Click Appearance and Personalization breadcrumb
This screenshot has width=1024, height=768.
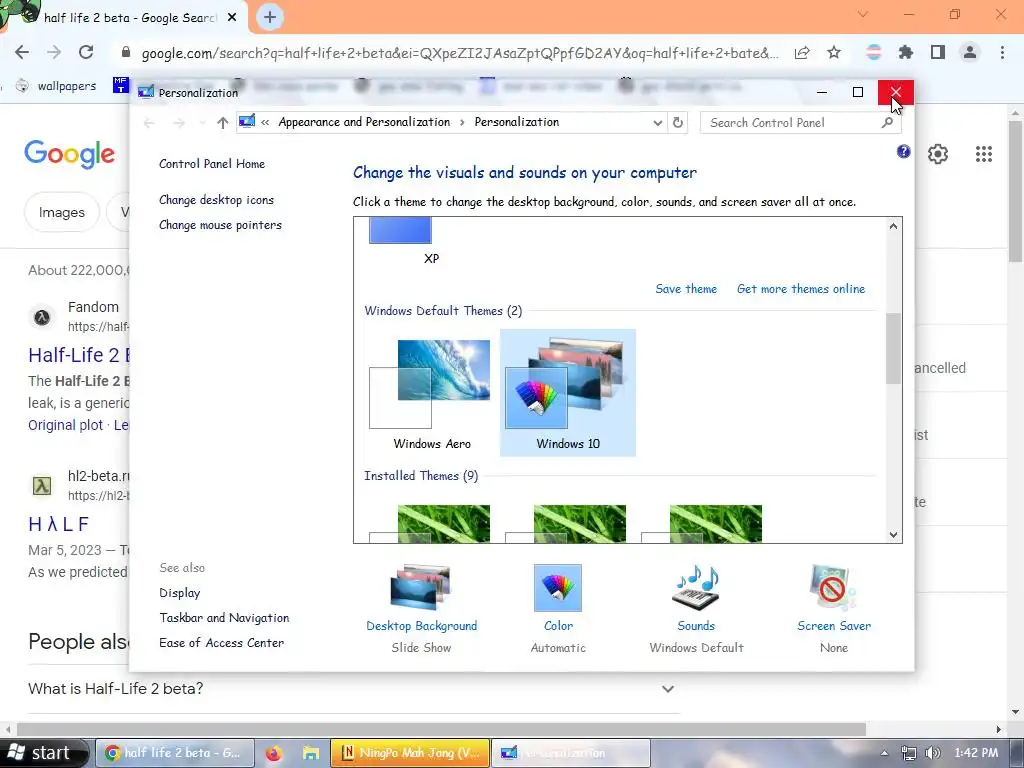point(364,122)
